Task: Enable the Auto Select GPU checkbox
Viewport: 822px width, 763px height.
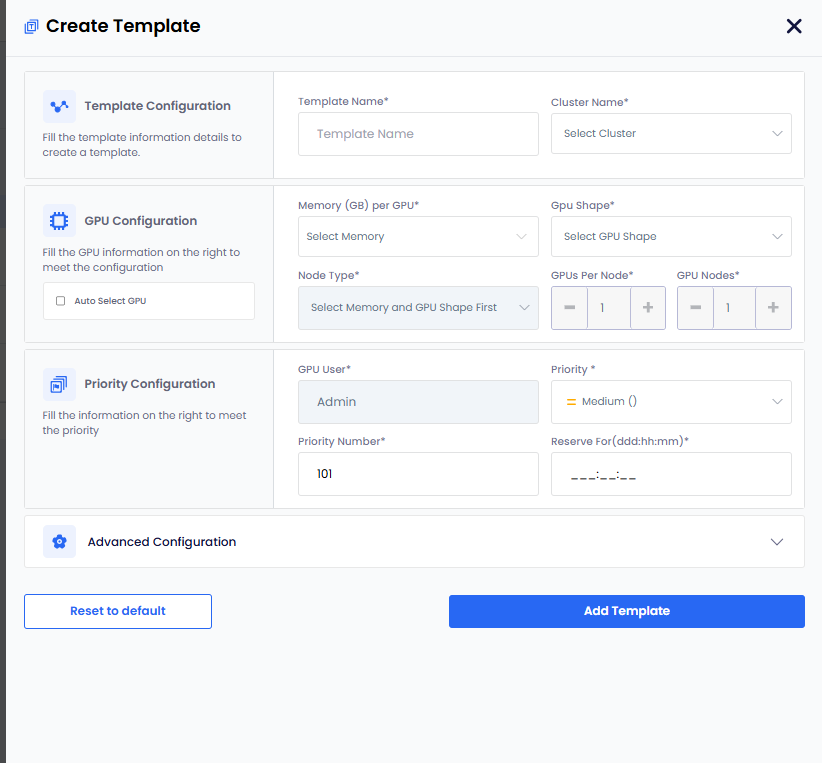Action: pyautogui.click(x=61, y=301)
